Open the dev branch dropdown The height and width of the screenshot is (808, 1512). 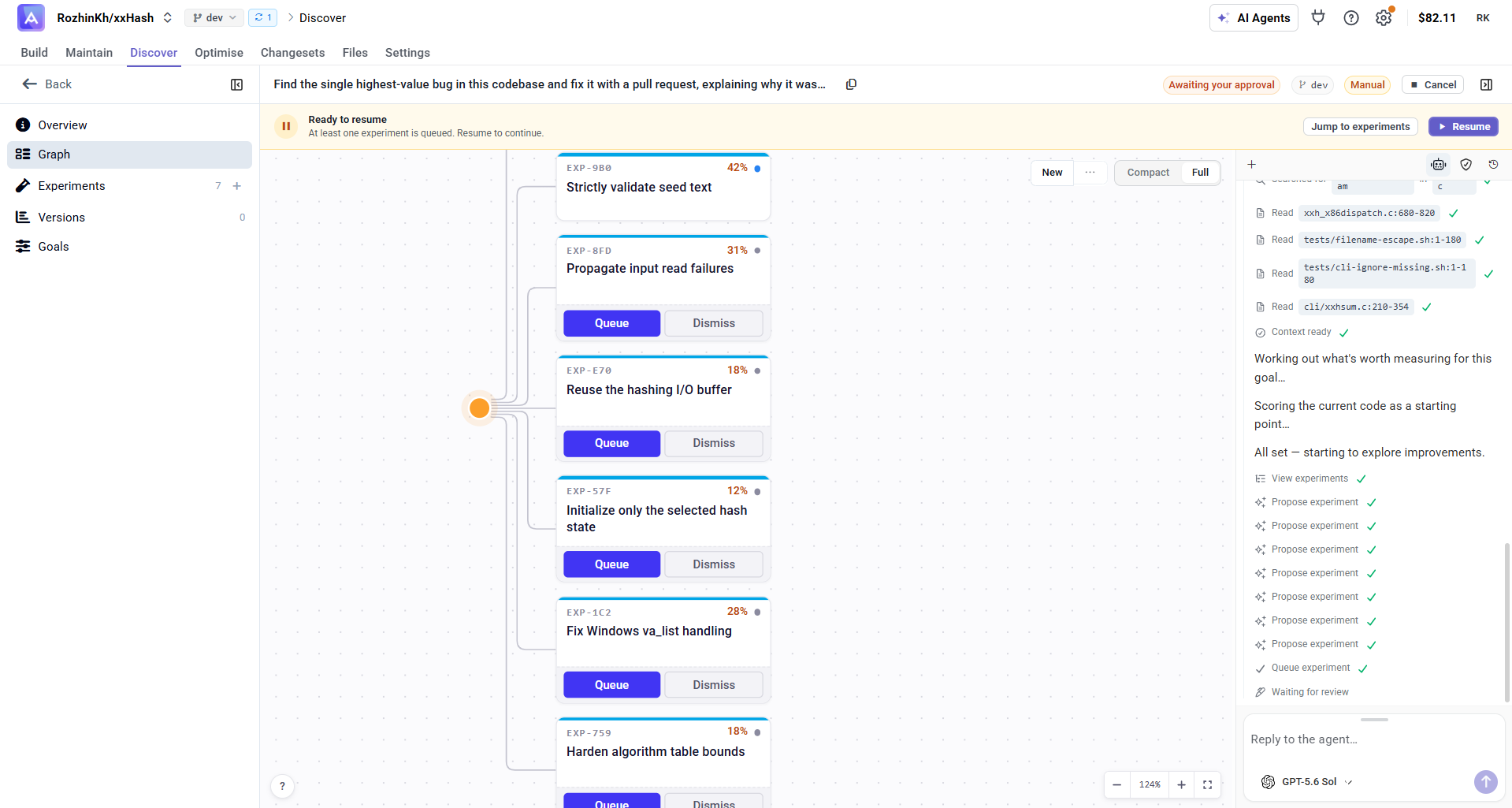[x=214, y=17]
